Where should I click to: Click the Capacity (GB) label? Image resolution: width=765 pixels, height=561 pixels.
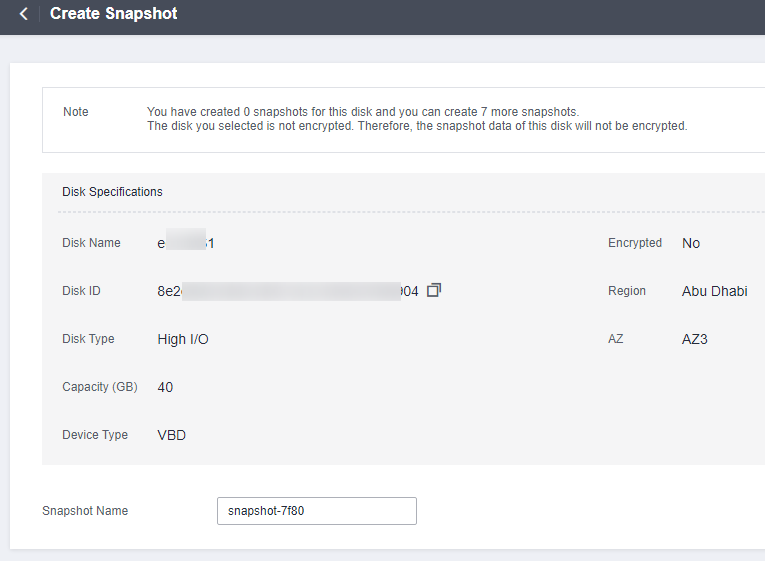click(99, 387)
